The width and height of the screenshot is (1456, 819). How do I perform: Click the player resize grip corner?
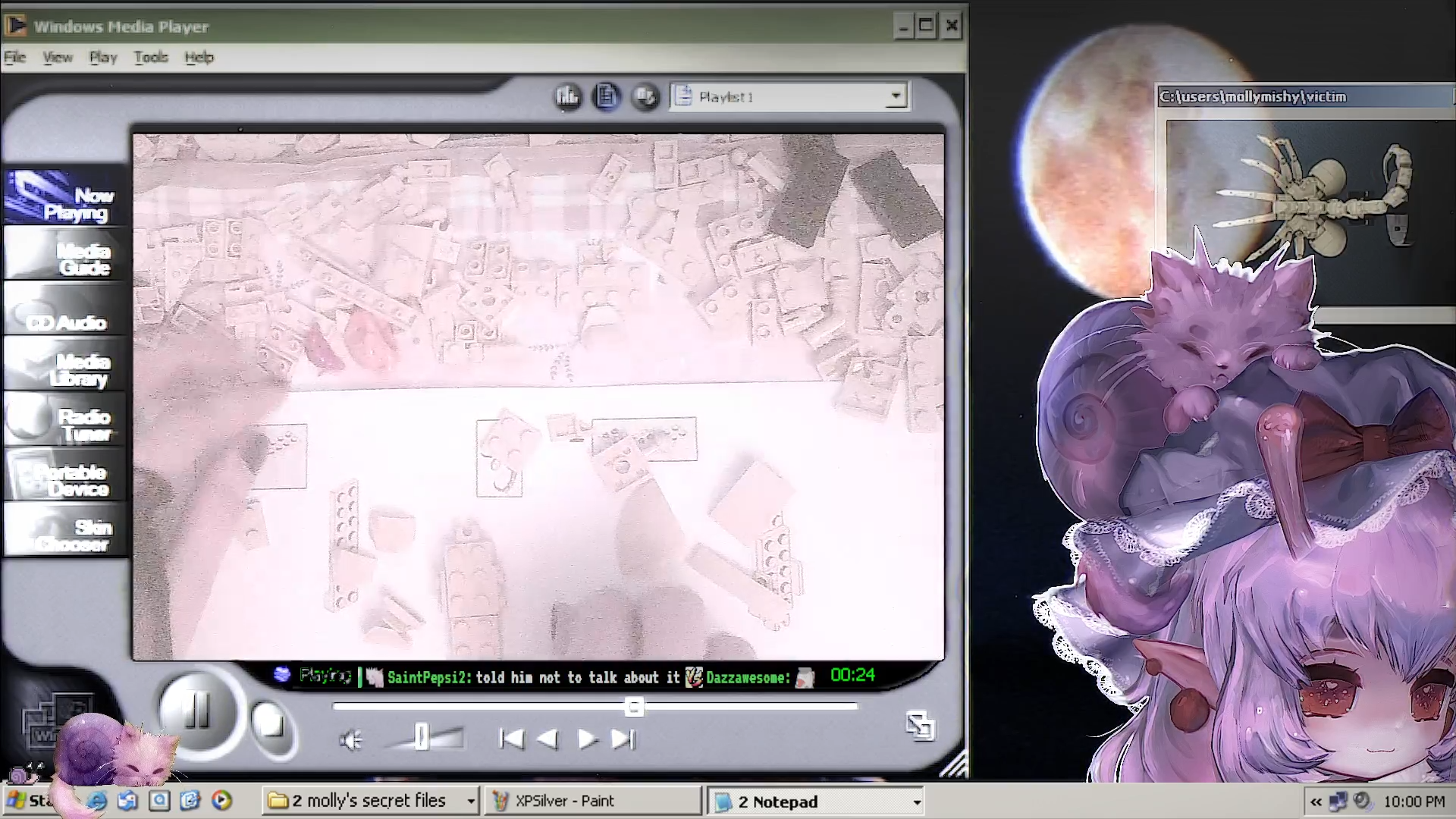[955, 765]
